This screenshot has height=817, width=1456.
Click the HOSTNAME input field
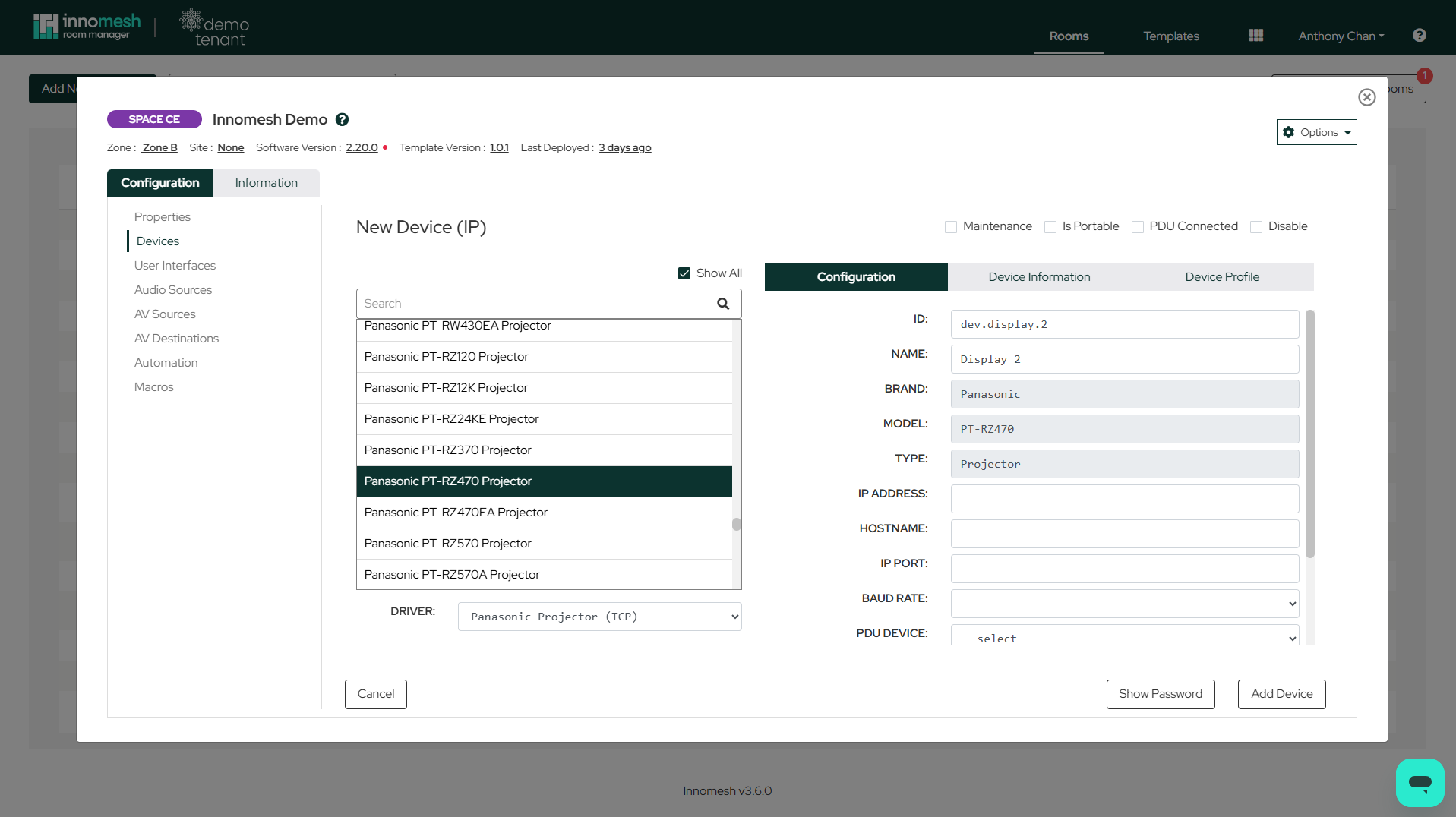coord(1124,534)
